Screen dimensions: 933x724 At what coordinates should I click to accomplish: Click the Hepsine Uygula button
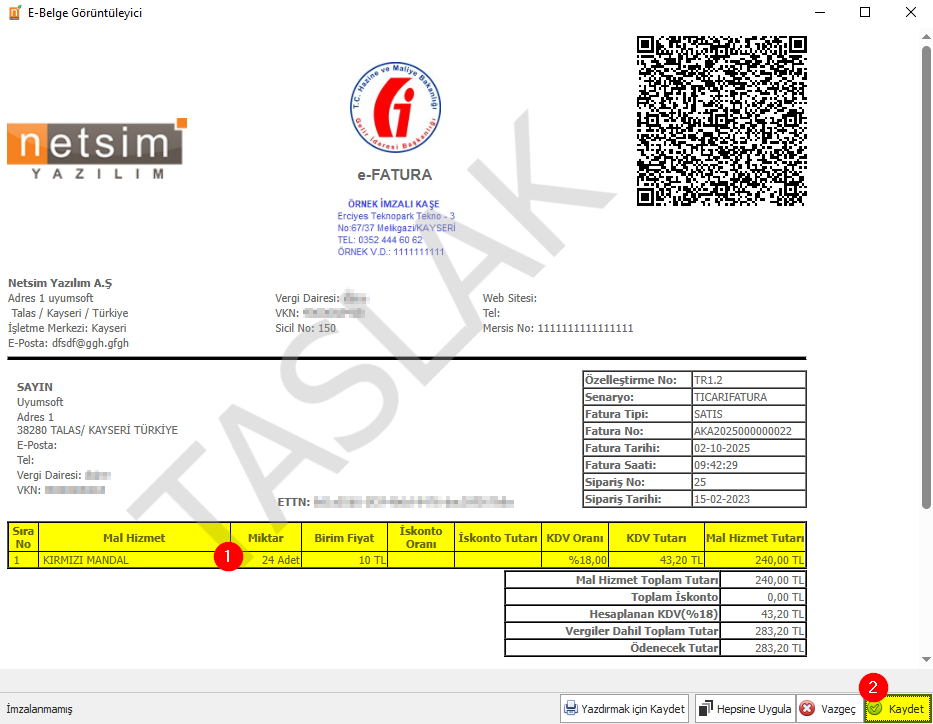[744, 709]
